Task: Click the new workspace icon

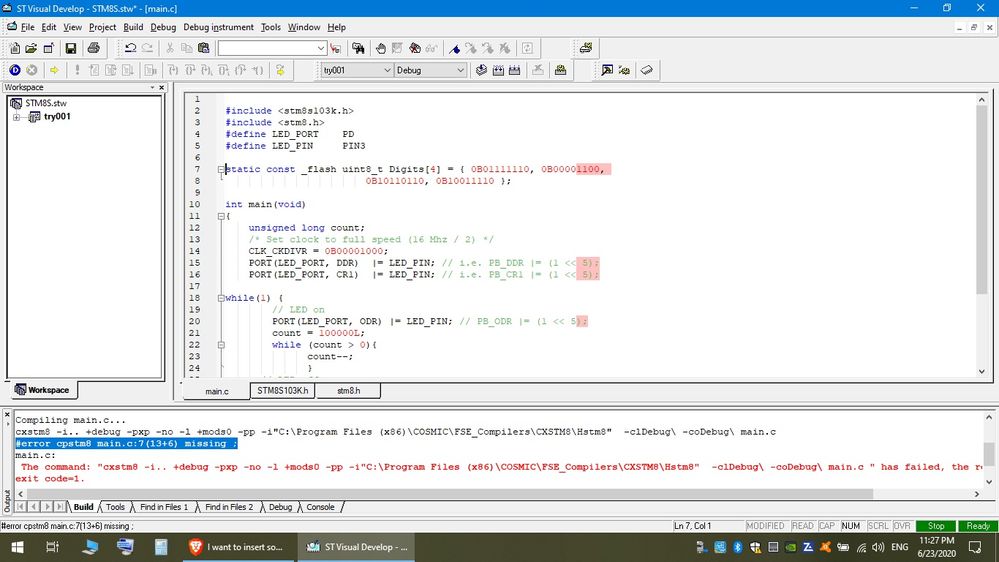Action: (48, 48)
